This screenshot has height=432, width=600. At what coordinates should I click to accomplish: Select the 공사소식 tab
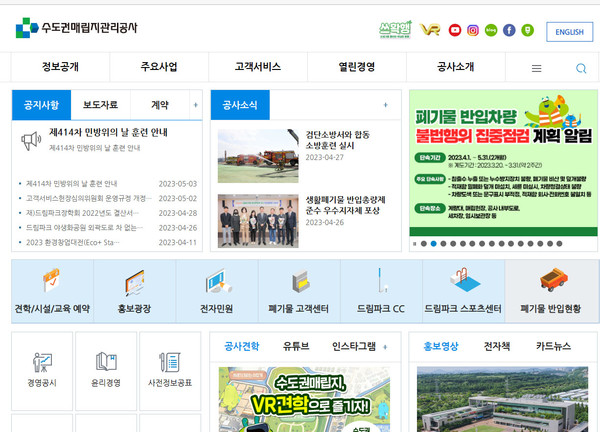coord(240,105)
